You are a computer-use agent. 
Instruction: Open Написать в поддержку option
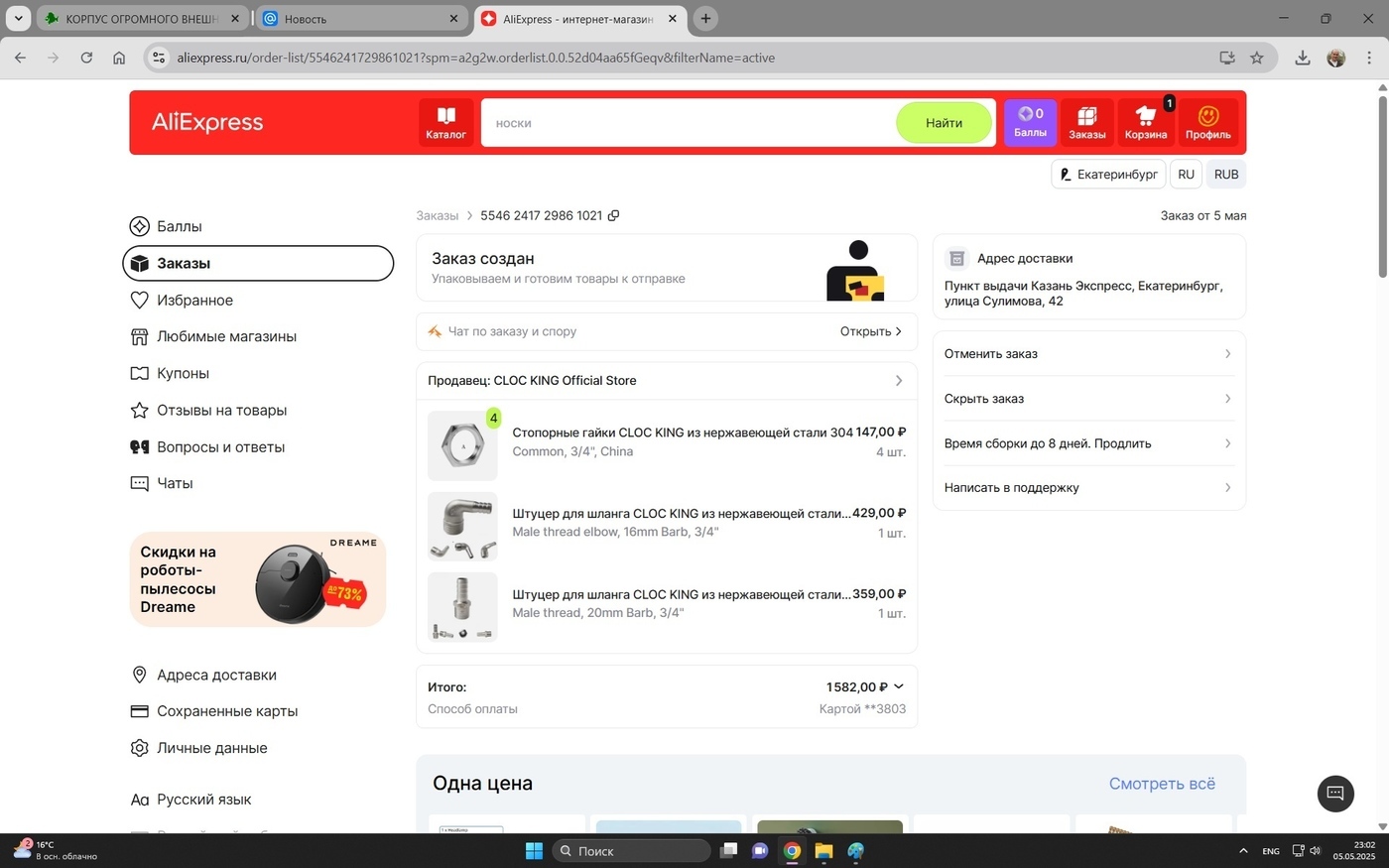tap(1088, 488)
